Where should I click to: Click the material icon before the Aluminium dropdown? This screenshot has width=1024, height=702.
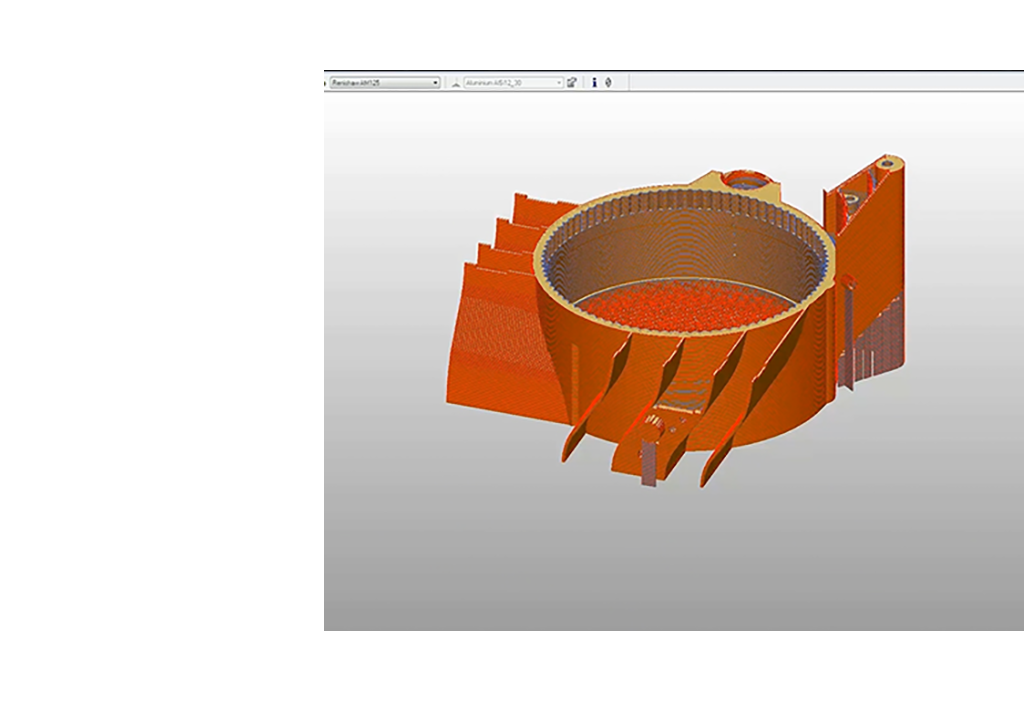pos(455,83)
